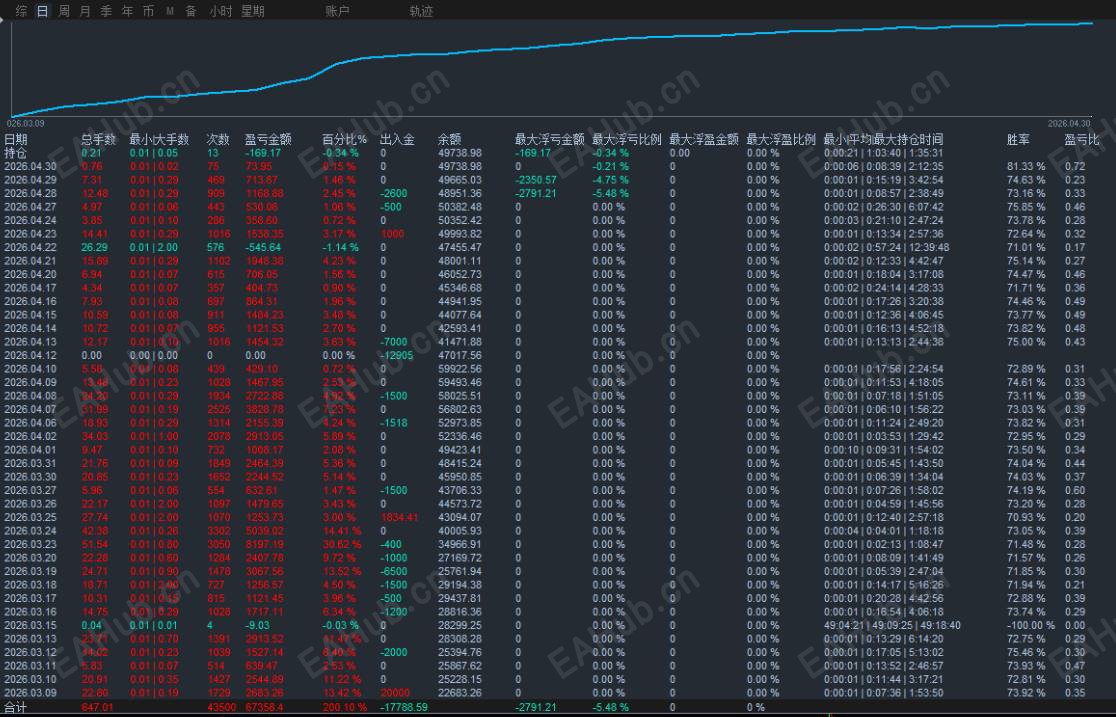Open the 周 weekly tab

(64, 11)
